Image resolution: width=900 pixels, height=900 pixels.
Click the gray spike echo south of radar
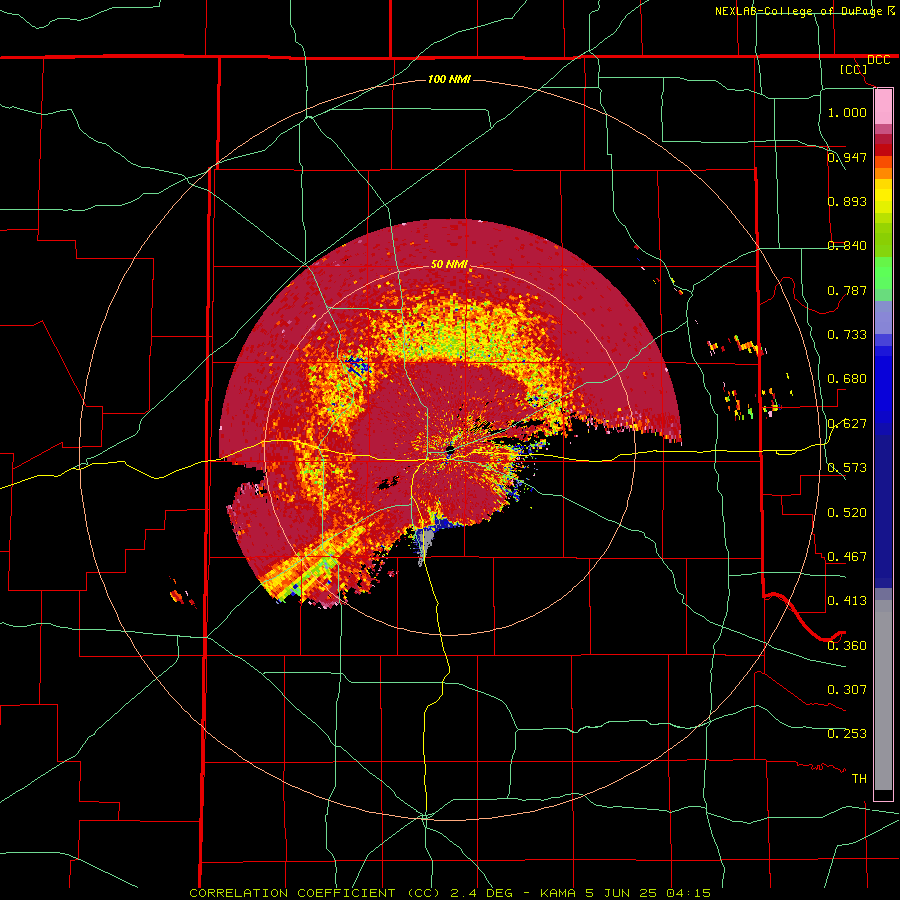tap(425, 544)
